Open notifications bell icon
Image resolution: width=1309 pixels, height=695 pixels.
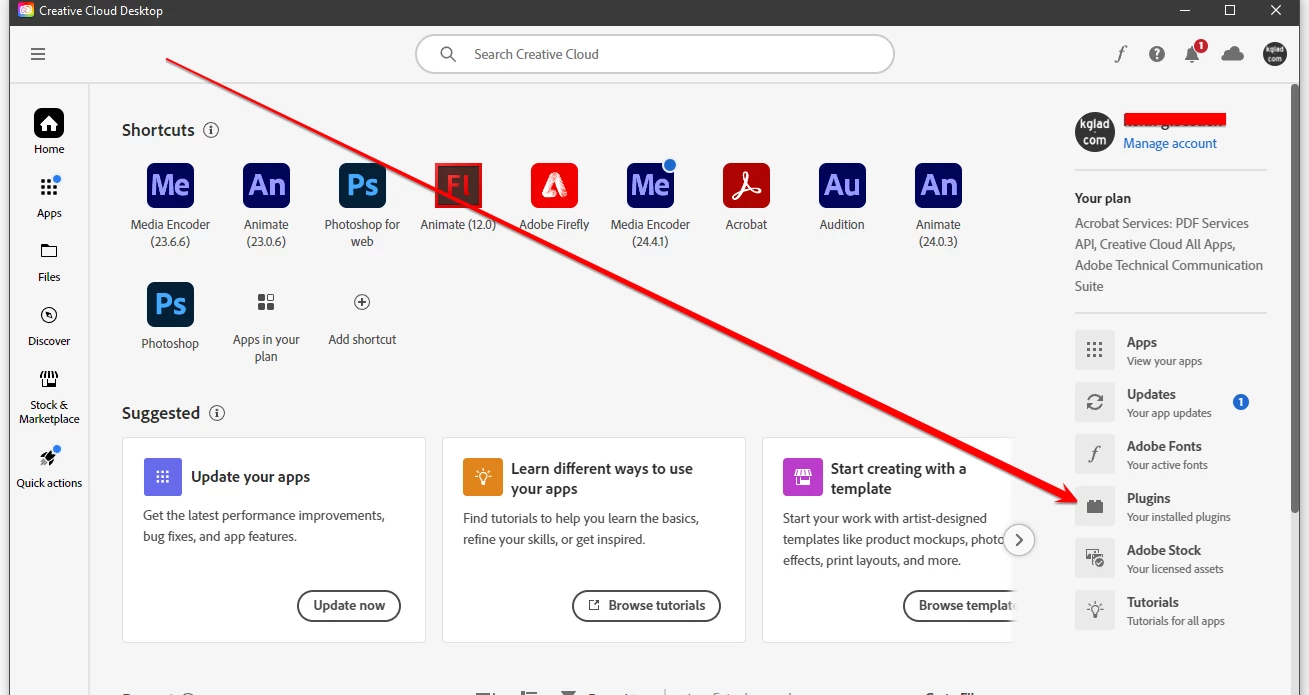tap(1192, 54)
